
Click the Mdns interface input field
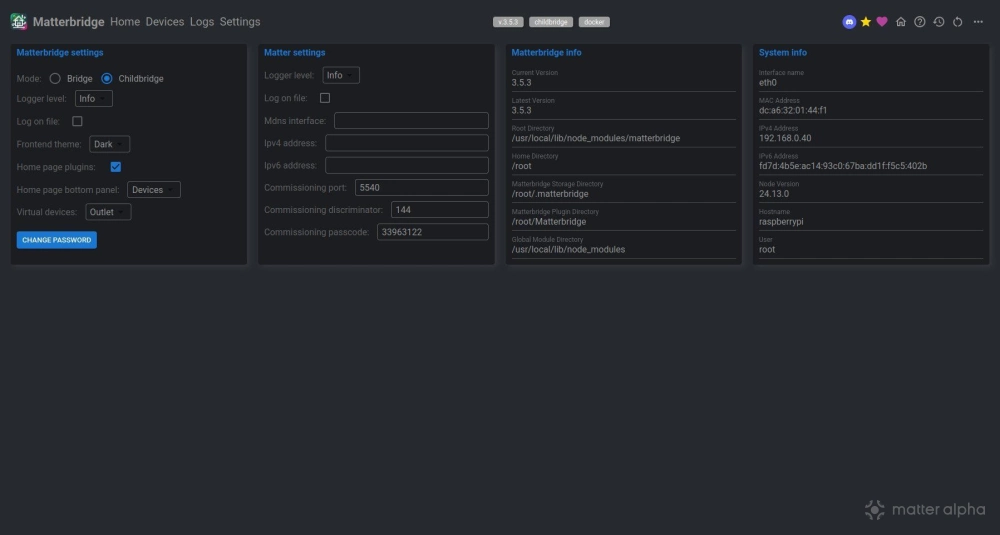click(411, 120)
